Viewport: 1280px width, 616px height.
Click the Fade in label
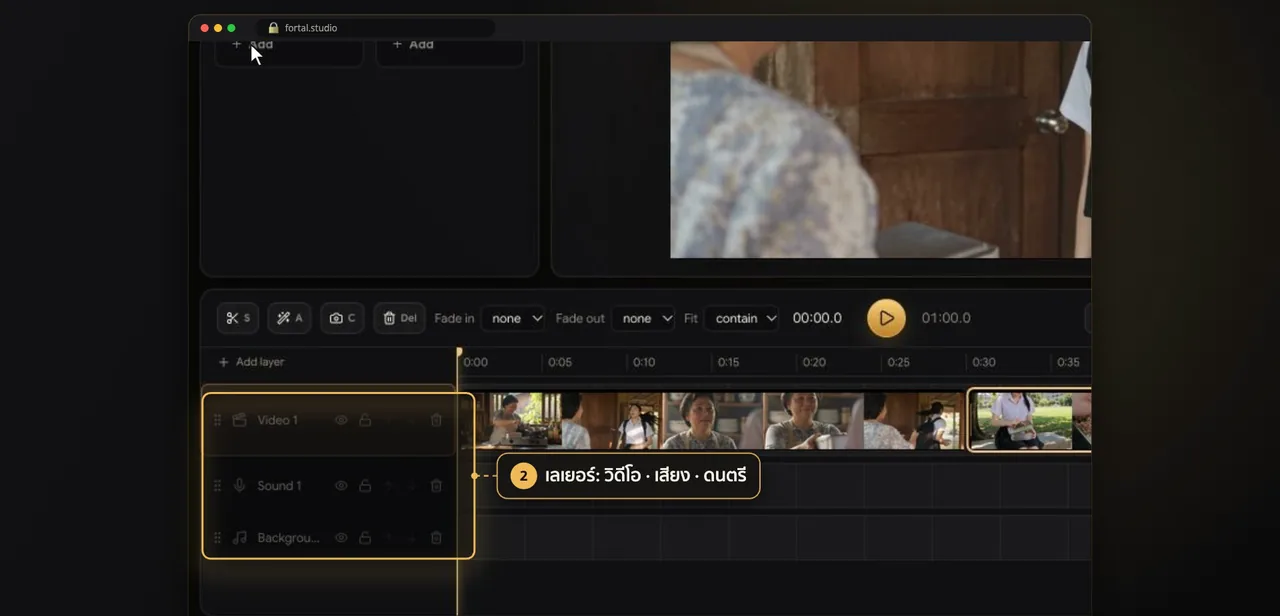pos(454,318)
